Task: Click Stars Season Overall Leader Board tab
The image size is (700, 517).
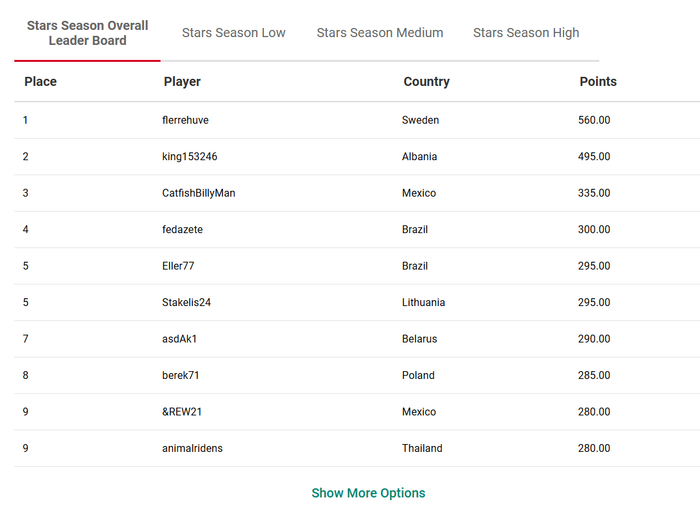Action: click(x=88, y=33)
